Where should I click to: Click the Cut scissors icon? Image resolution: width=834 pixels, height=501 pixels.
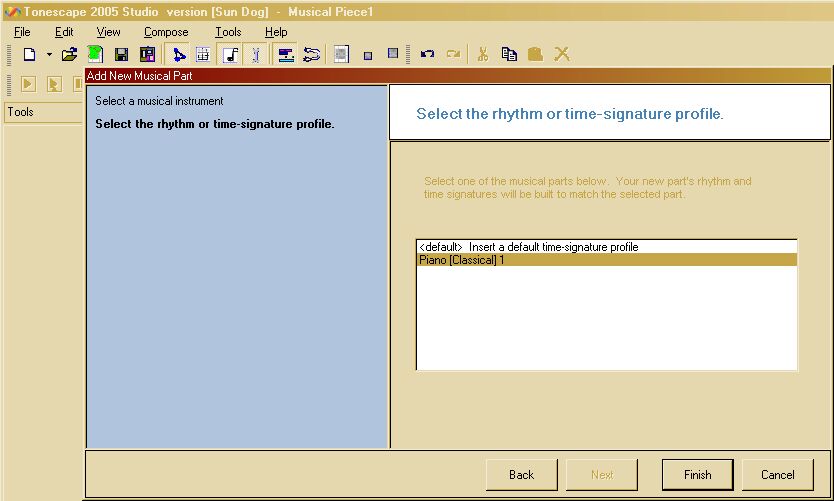click(x=483, y=54)
